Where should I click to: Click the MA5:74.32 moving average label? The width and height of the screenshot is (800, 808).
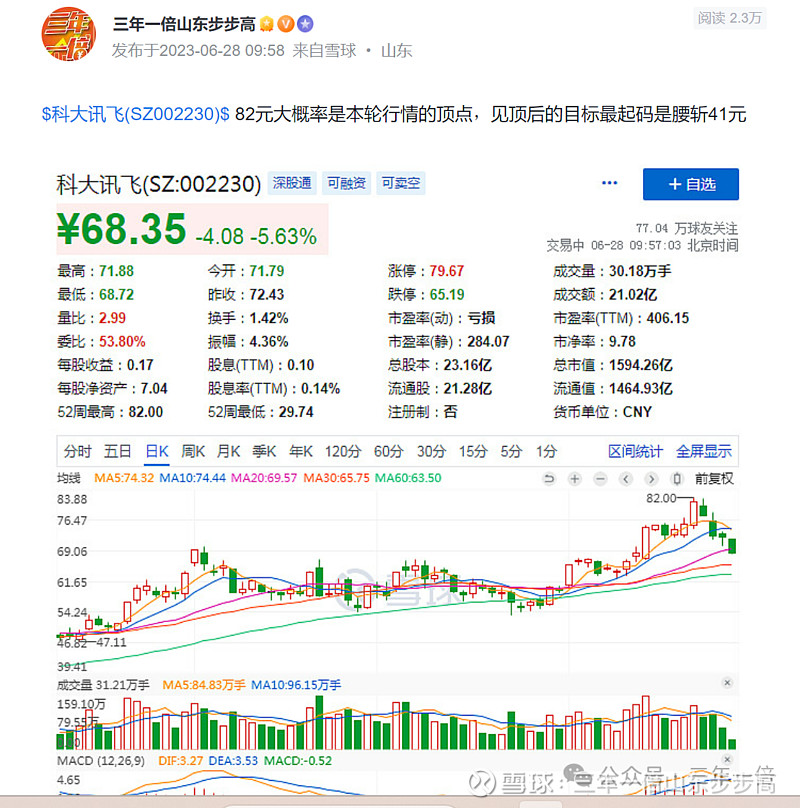(x=124, y=478)
